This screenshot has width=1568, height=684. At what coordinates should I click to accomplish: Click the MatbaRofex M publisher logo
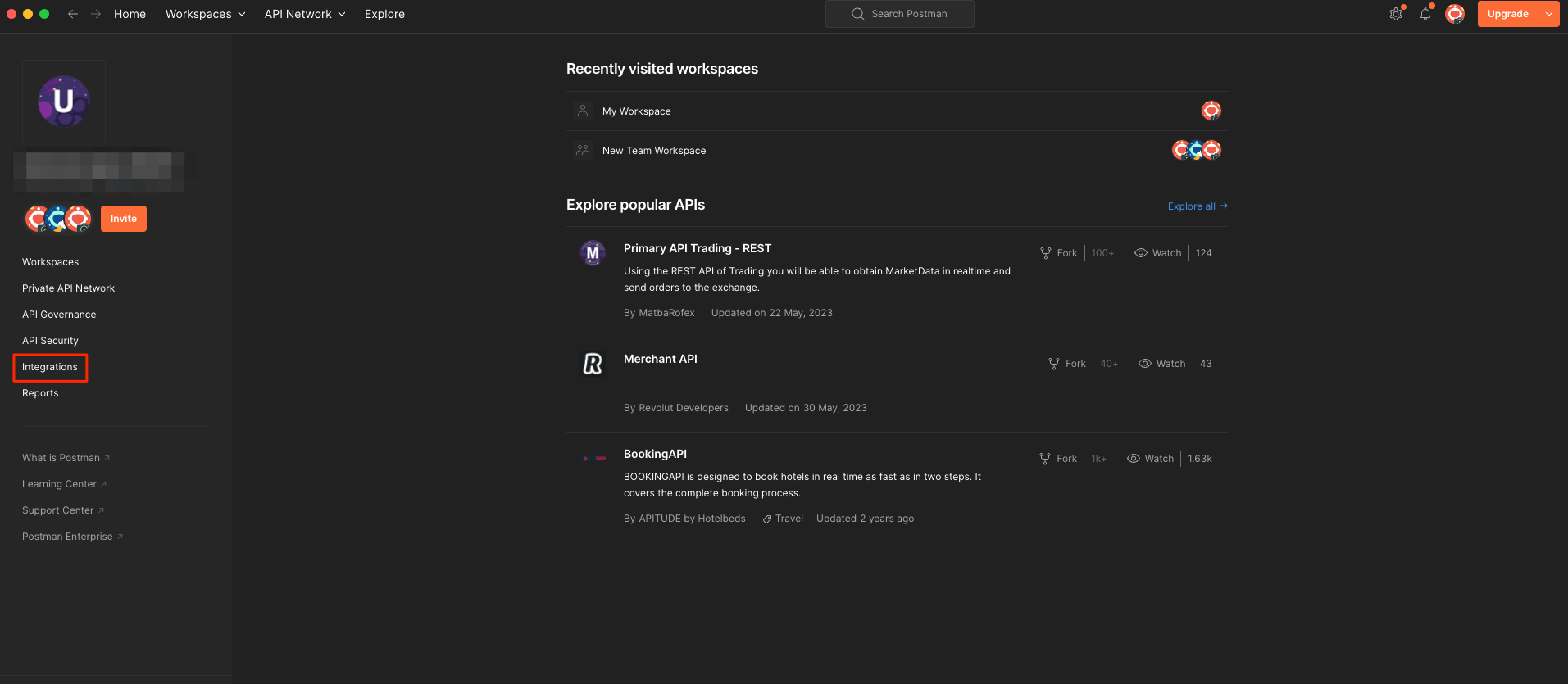[x=593, y=253]
